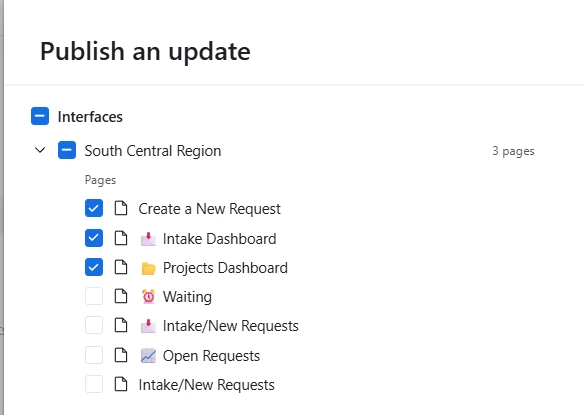The width and height of the screenshot is (583, 415).
Task: Enable the Waiting page checkbox
Action: [94, 296]
